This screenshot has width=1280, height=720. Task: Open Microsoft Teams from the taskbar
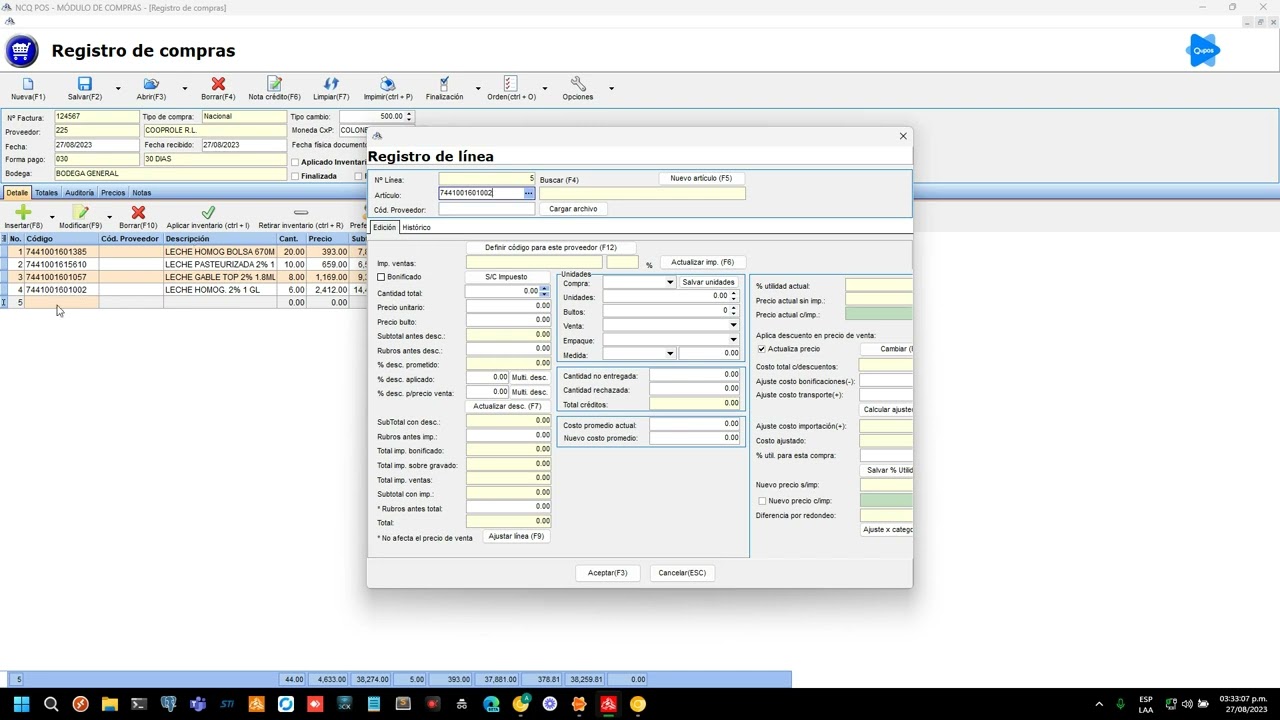point(198,704)
